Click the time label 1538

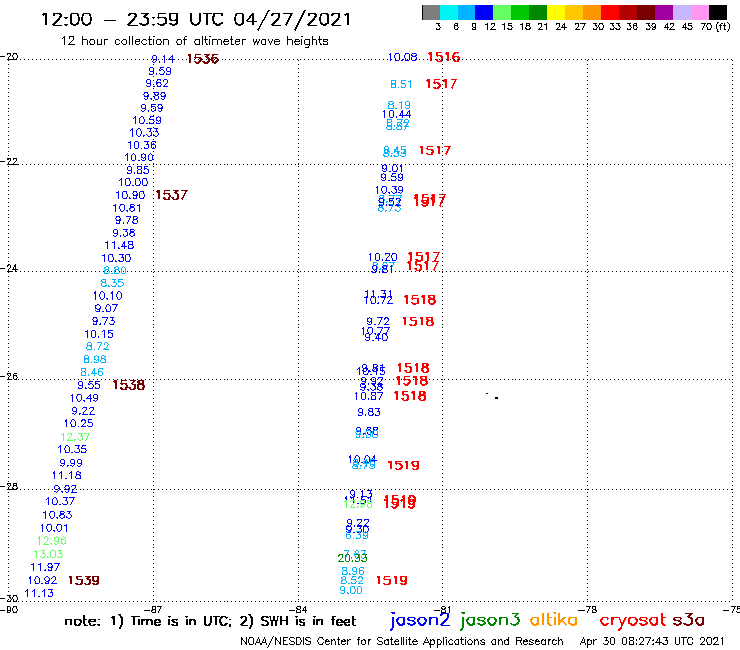[x=128, y=385]
